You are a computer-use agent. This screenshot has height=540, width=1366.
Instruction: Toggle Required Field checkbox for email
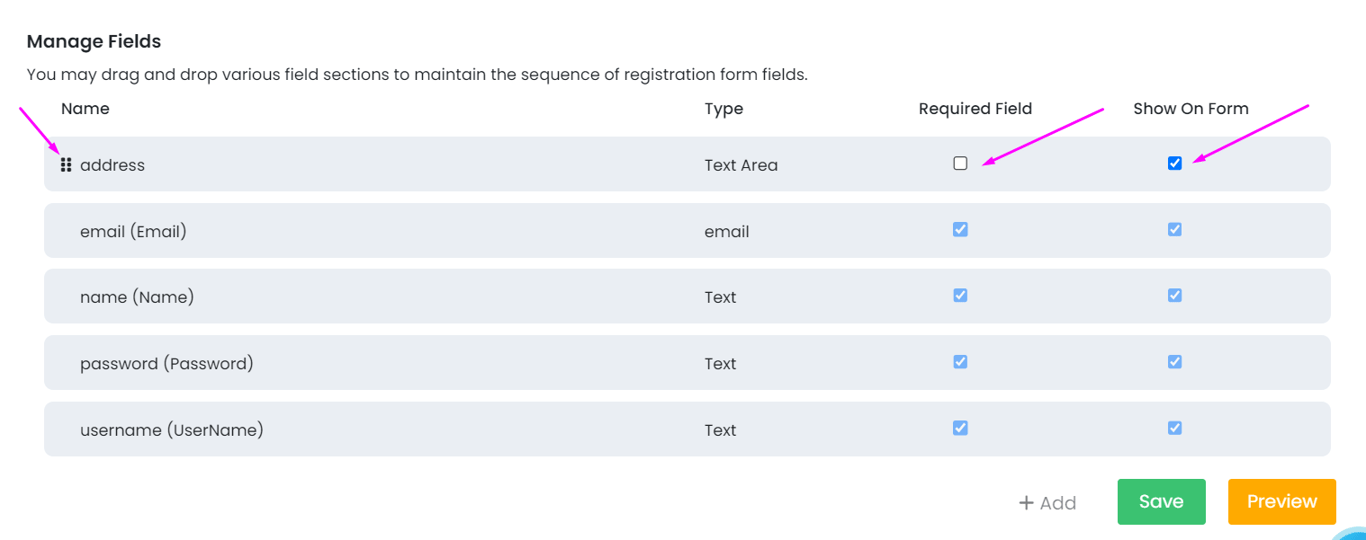(960, 229)
